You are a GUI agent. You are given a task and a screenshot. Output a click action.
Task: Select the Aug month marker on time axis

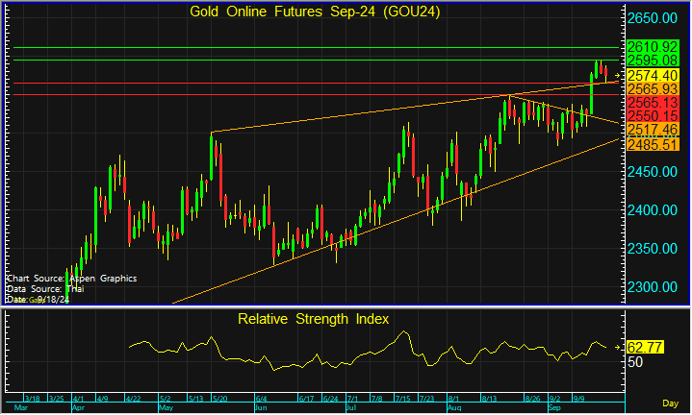pos(453,409)
